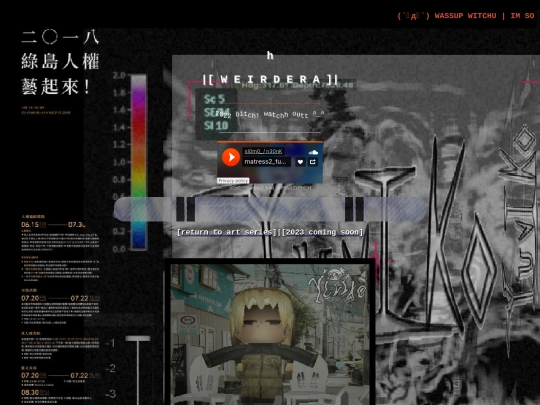The height and width of the screenshot is (405, 540).
Task: Click the 2022 bitch! watchh outt text
Action: pos(270,114)
